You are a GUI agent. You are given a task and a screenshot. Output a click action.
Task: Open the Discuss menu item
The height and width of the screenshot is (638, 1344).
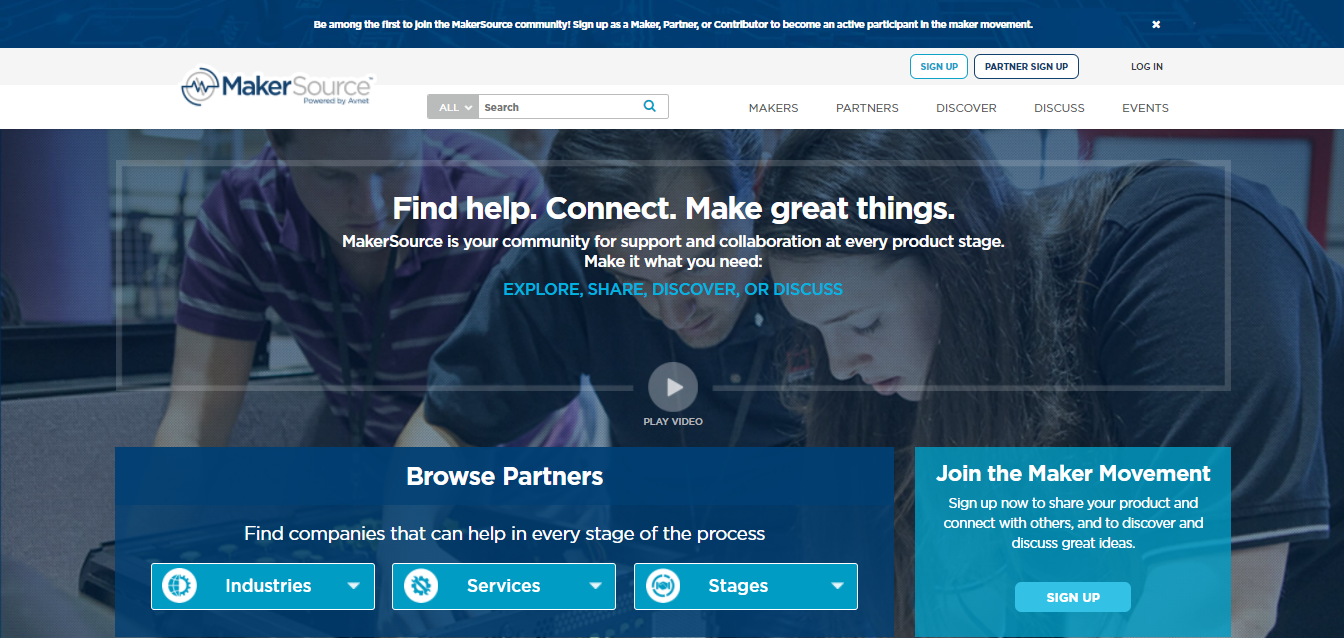point(1059,108)
